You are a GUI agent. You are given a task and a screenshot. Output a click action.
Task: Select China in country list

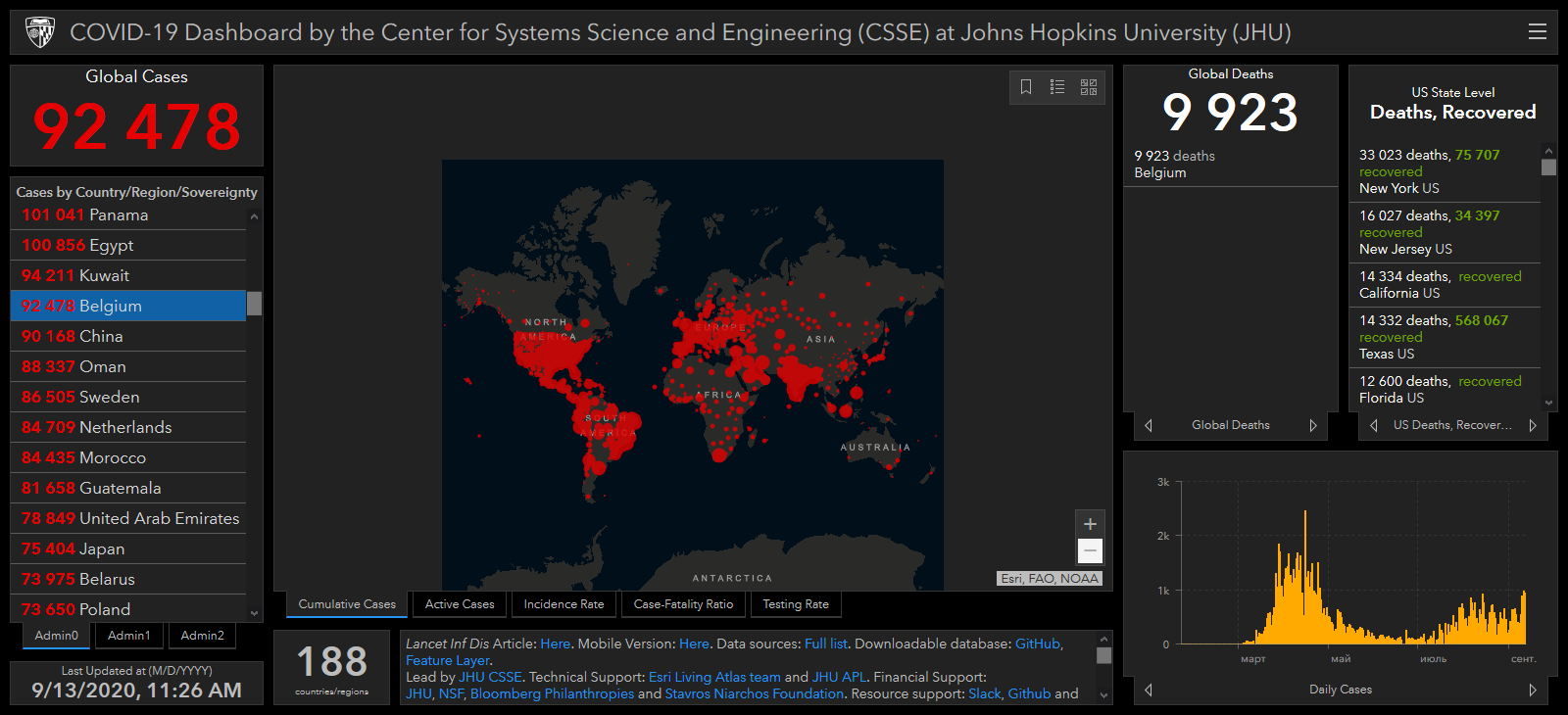pyautogui.click(x=128, y=336)
